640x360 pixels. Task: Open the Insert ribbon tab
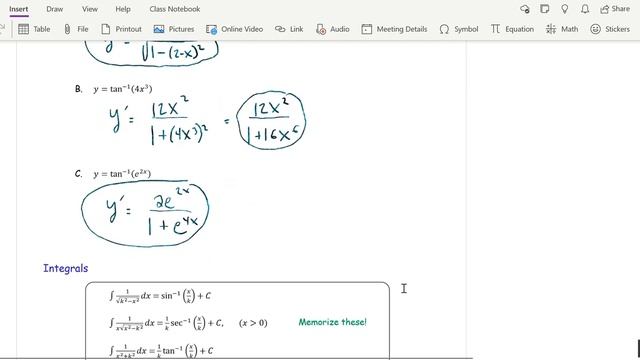pyautogui.click(x=18, y=9)
